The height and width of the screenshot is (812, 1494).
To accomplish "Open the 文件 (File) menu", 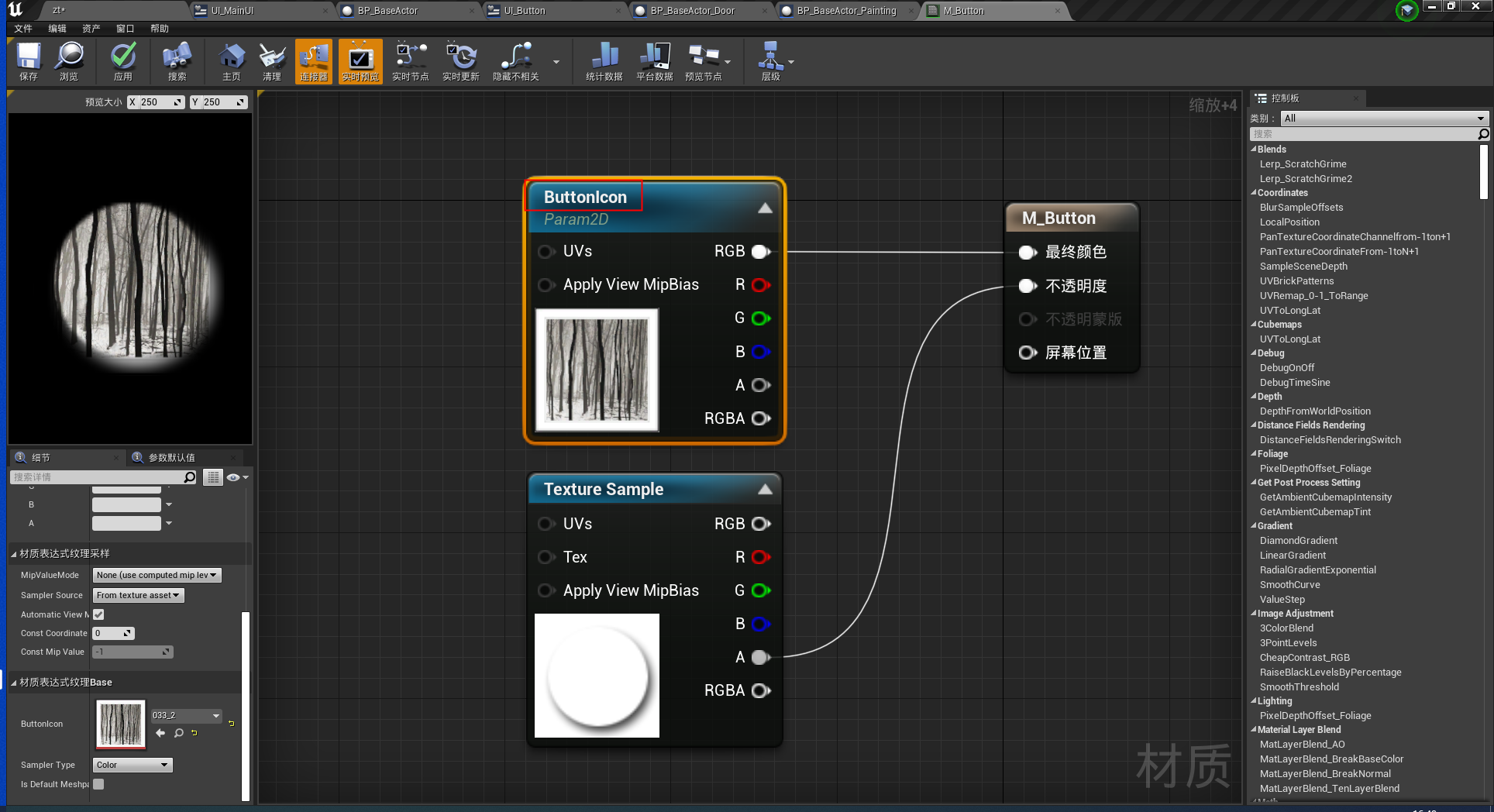I will click(x=23, y=29).
